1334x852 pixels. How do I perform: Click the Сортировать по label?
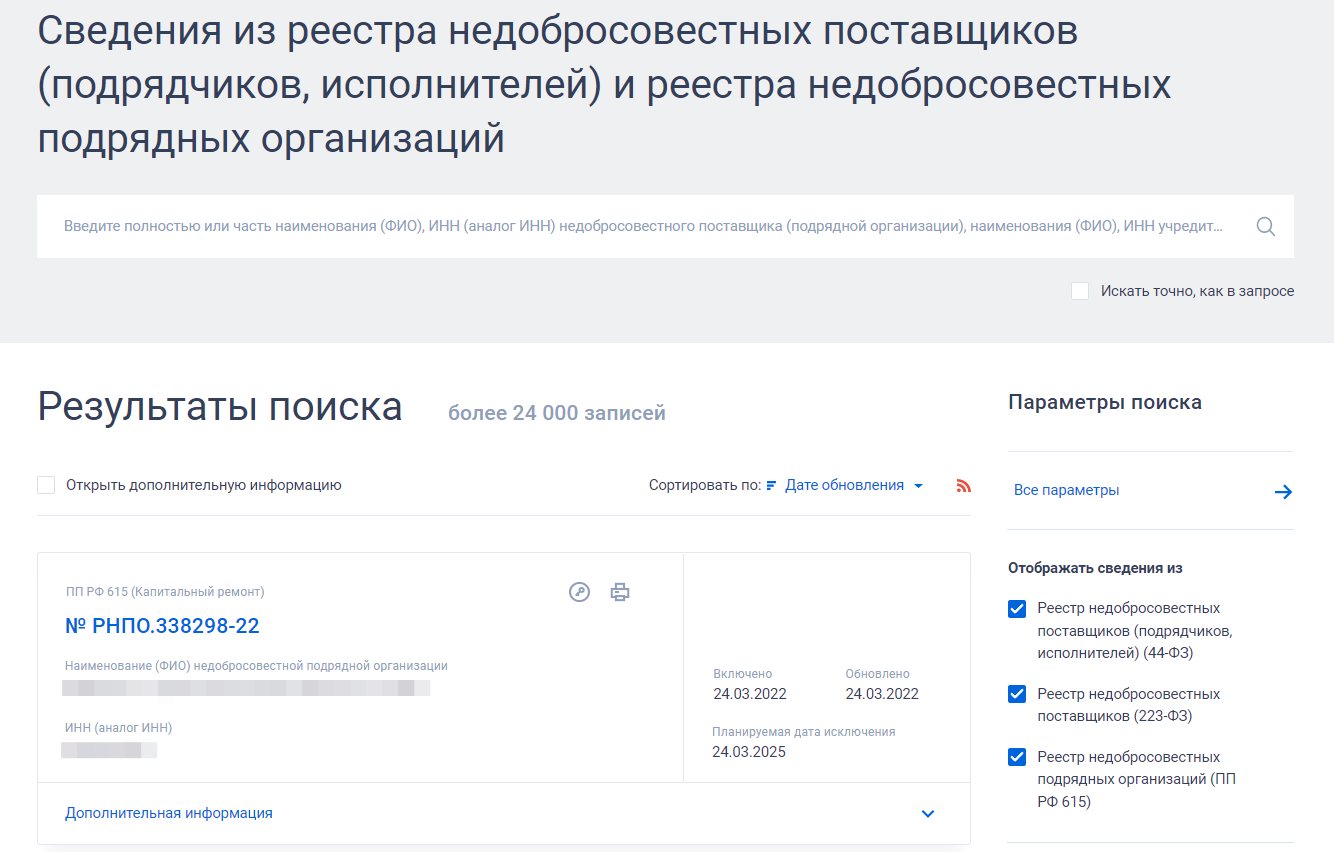(x=705, y=485)
